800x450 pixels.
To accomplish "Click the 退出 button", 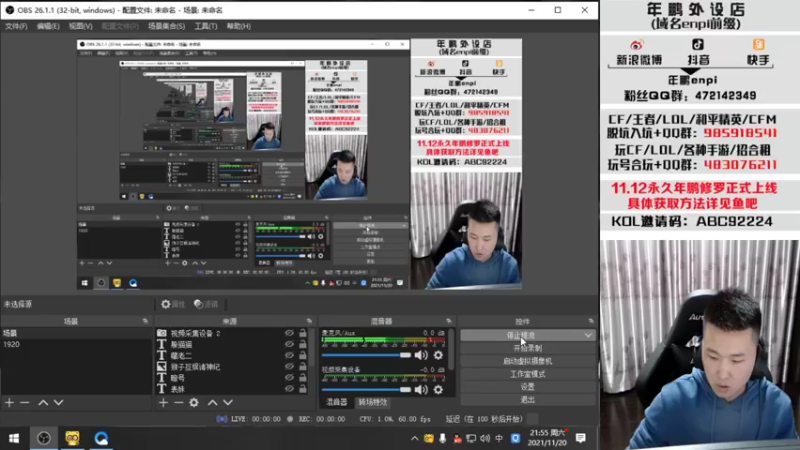I will (528, 399).
